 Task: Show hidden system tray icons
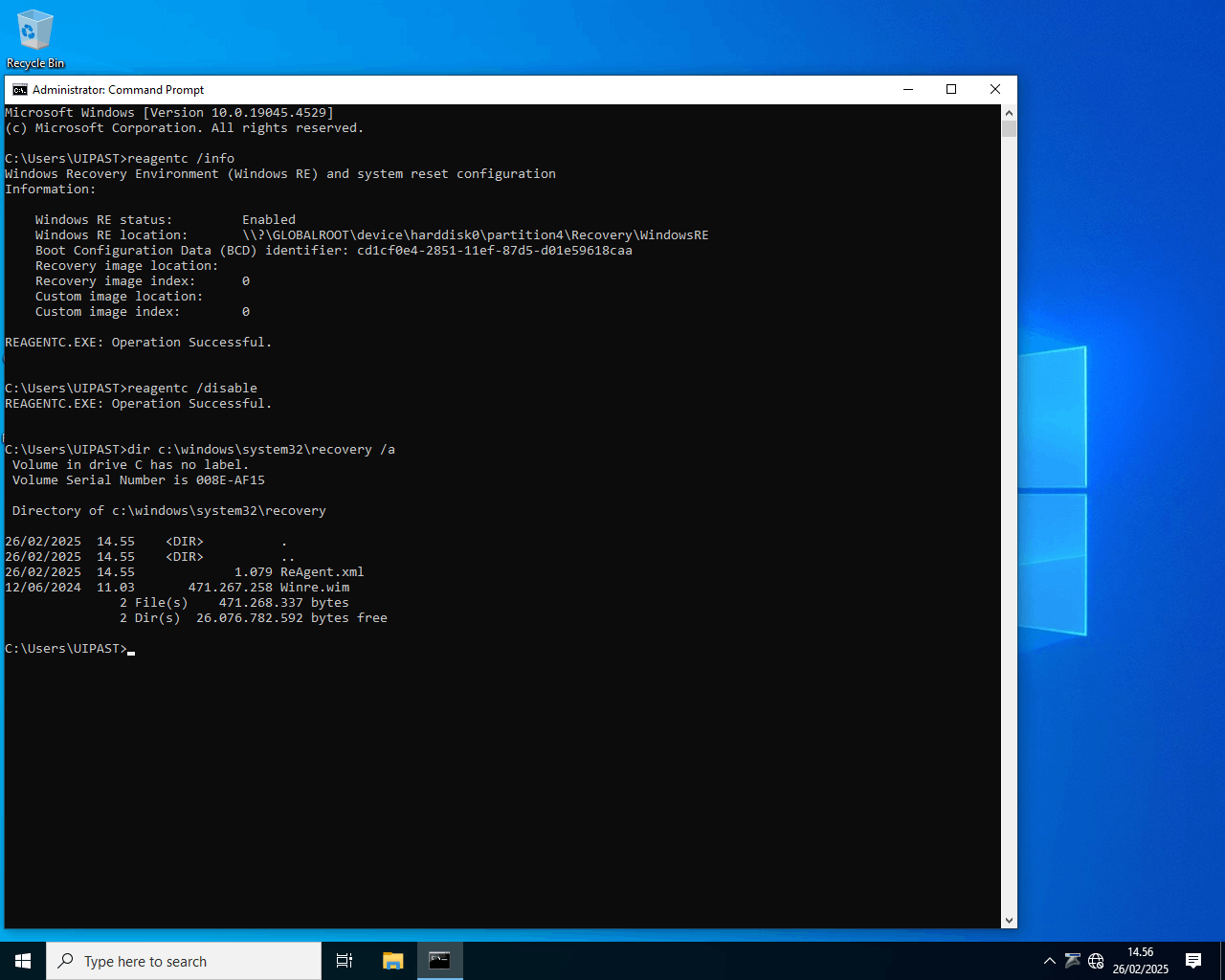[x=1049, y=961]
